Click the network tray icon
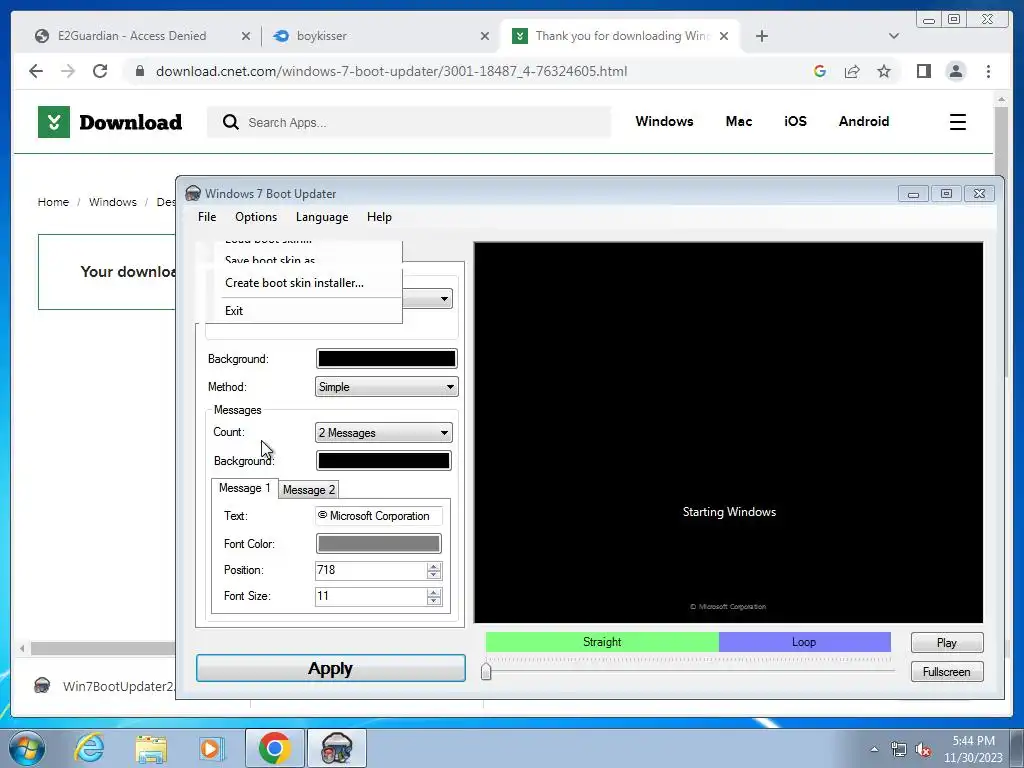 point(899,750)
